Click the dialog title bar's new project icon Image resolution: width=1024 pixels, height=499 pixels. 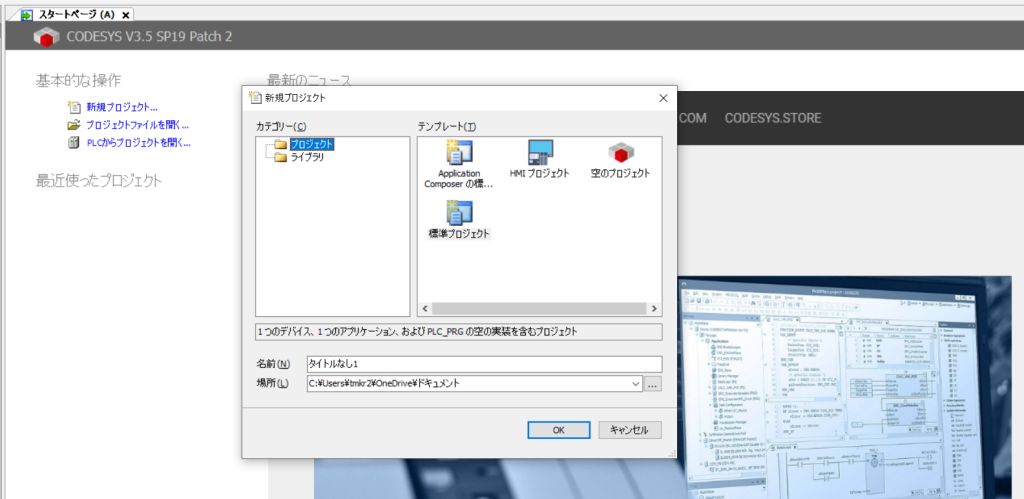(255, 98)
